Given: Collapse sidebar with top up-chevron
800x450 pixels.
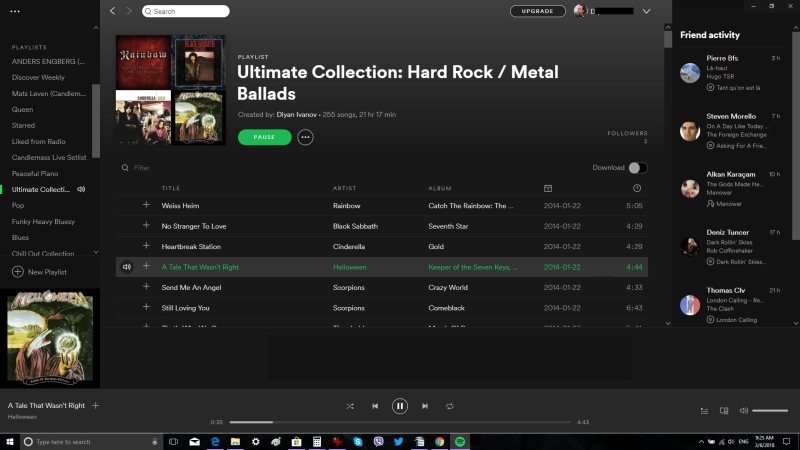Looking at the screenshot, I should 96,28.
